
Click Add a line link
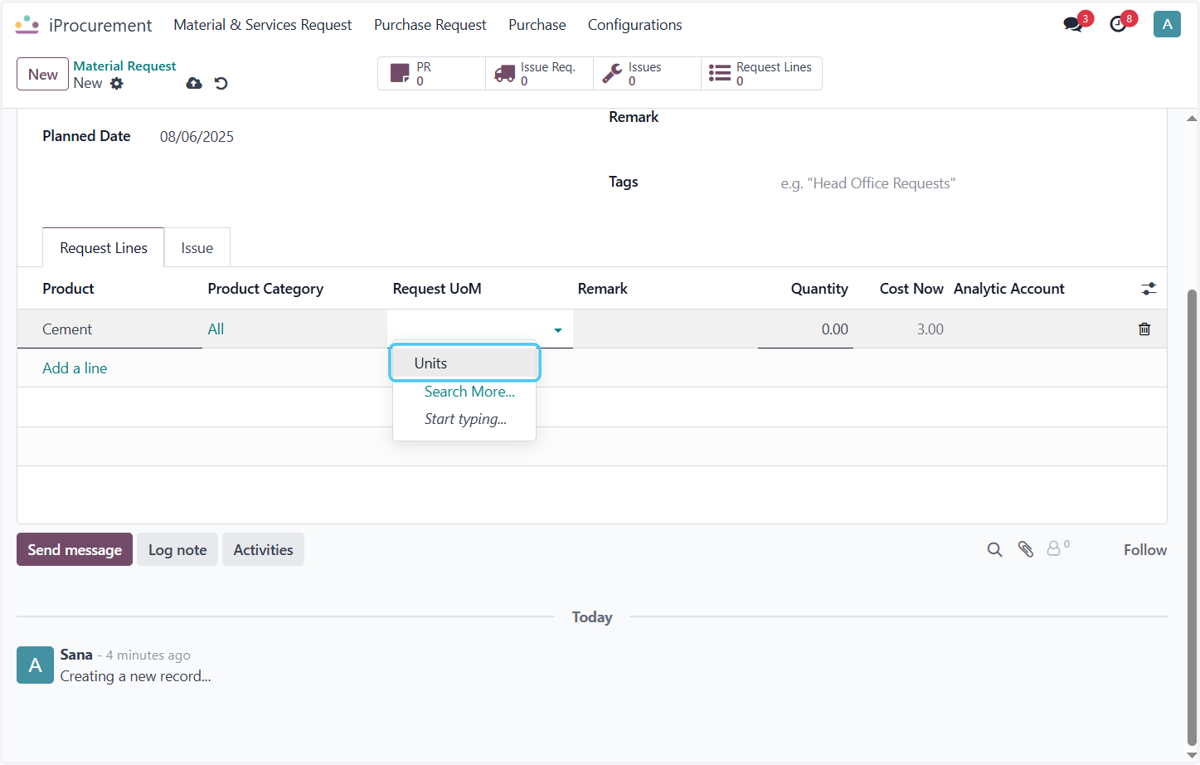pyautogui.click(x=75, y=368)
